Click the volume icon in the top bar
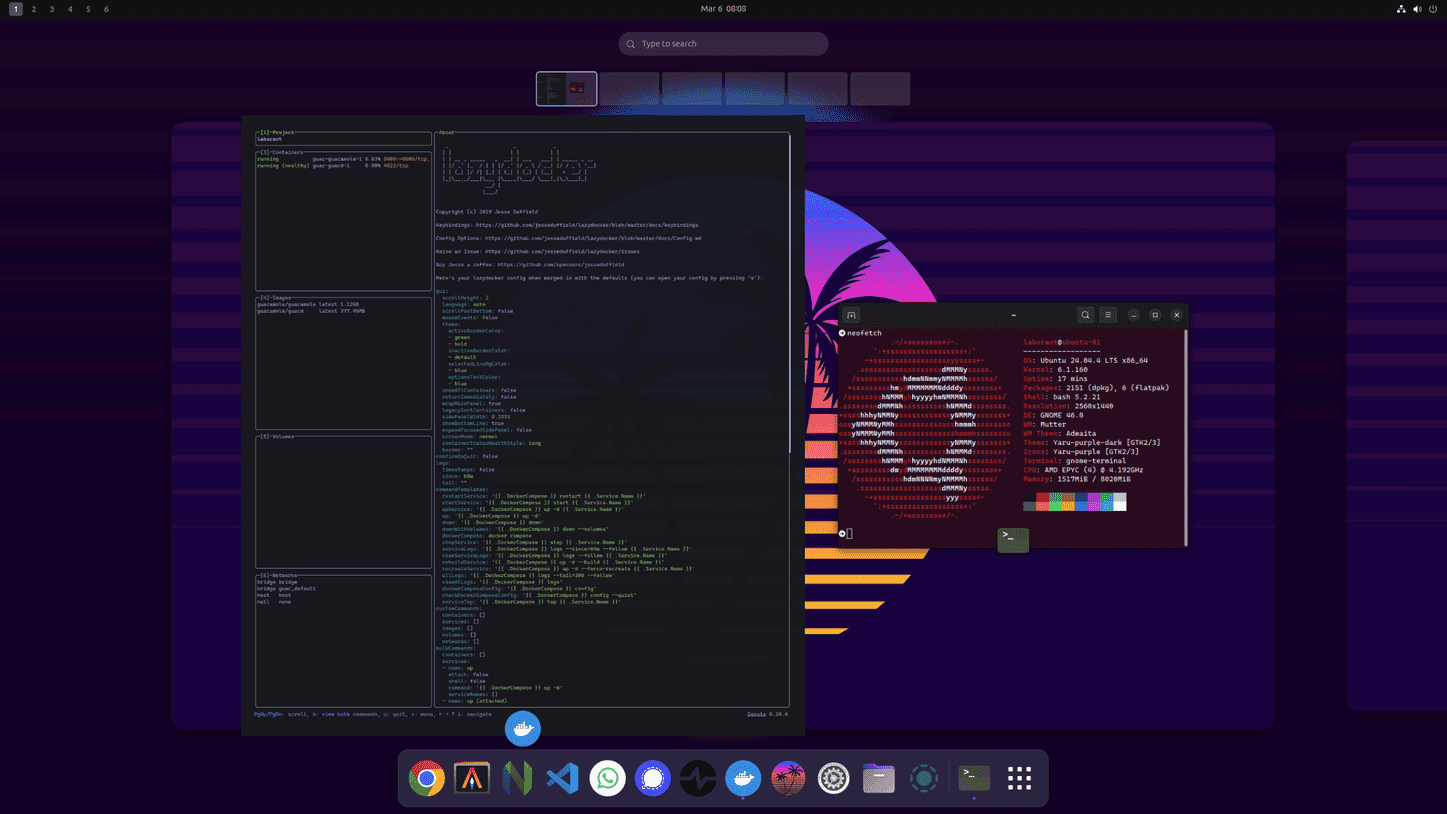This screenshot has width=1447, height=814. point(1417,9)
